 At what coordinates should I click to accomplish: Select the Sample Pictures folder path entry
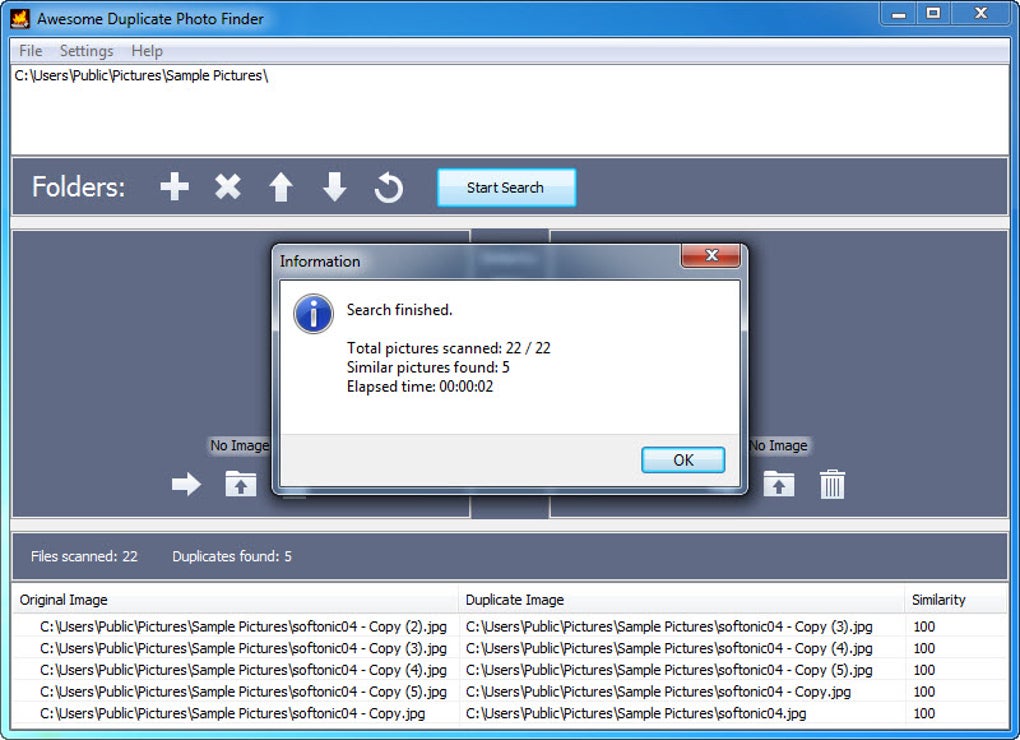141,75
